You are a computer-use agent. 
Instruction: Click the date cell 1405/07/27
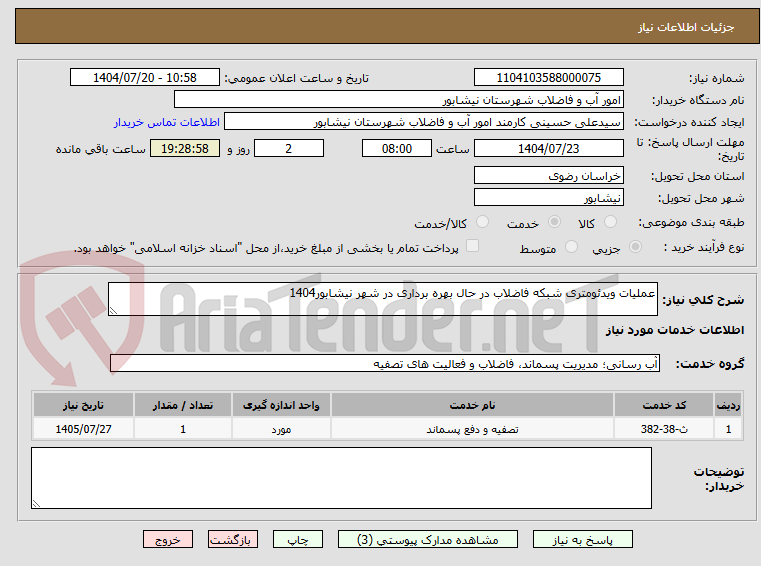[83, 429]
